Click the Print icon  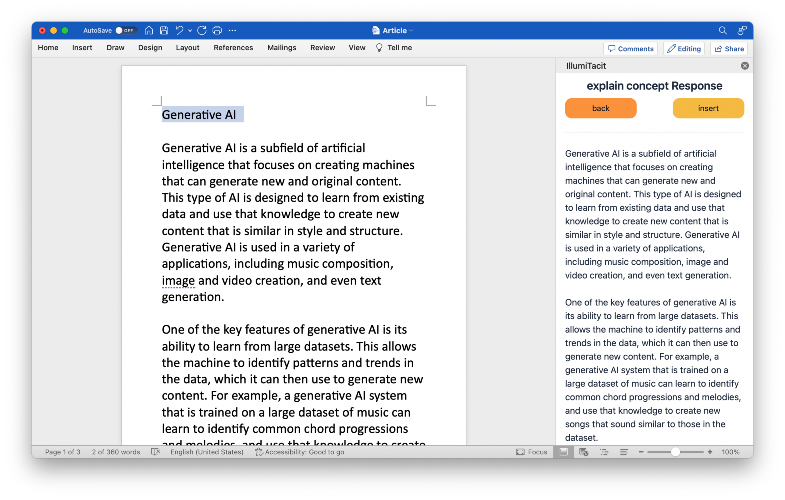[x=217, y=31]
